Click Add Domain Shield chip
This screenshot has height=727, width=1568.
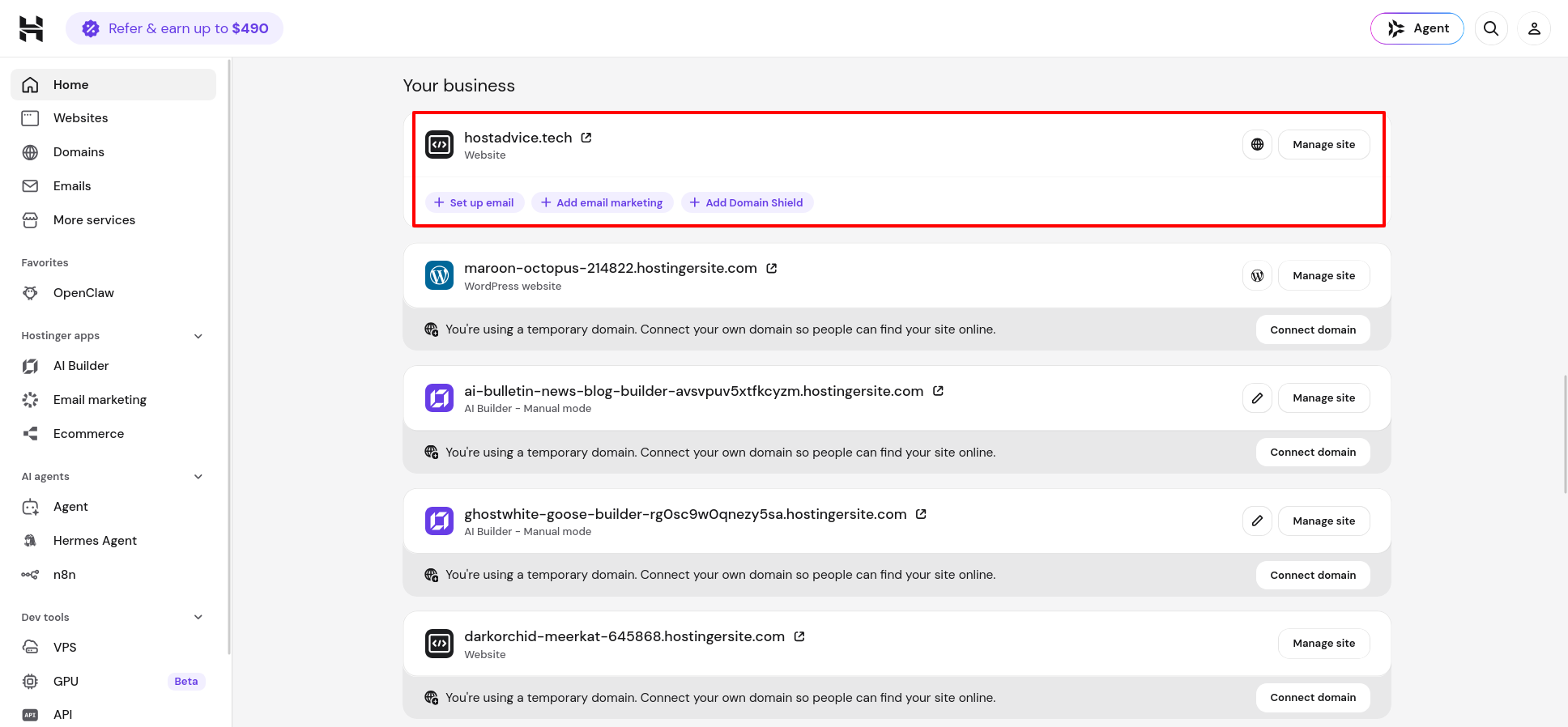tap(747, 202)
